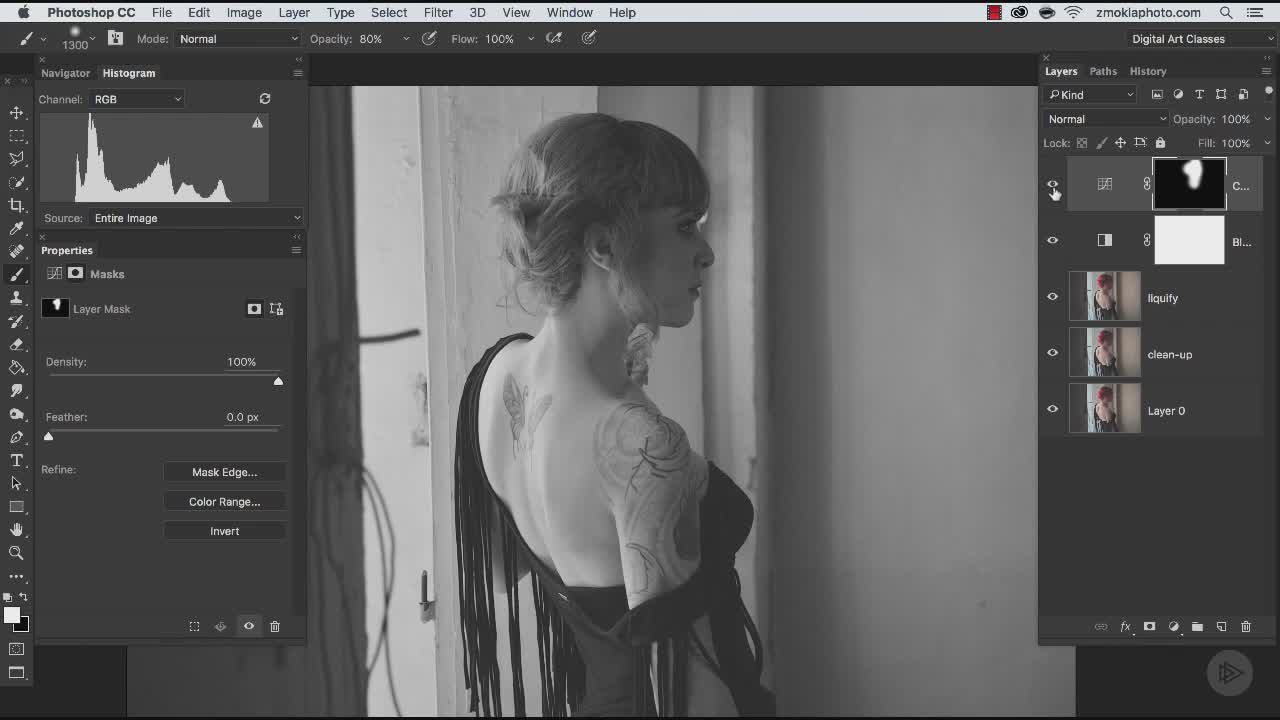Select the Rectangular Marquee tool
Image resolution: width=1280 pixels, height=720 pixels.
(17, 136)
